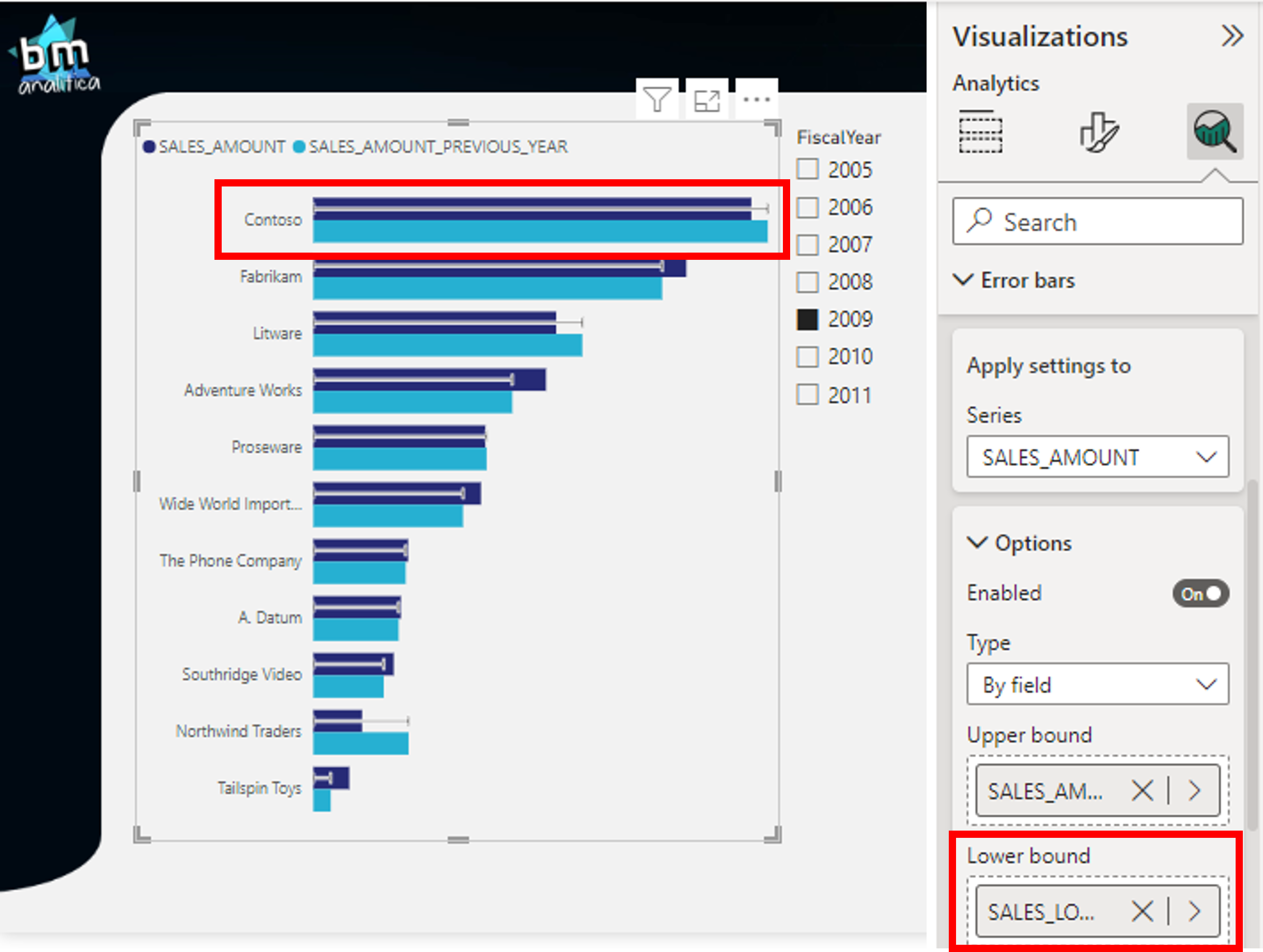
Task: Click the pane vertical scrollbar
Action: tap(1253, 653)
